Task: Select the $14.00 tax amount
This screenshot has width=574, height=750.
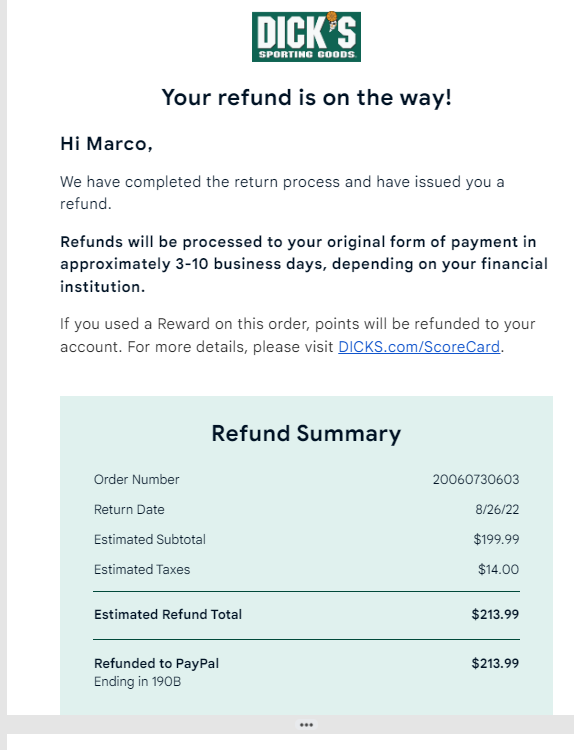Action: (x=498, y=570)
